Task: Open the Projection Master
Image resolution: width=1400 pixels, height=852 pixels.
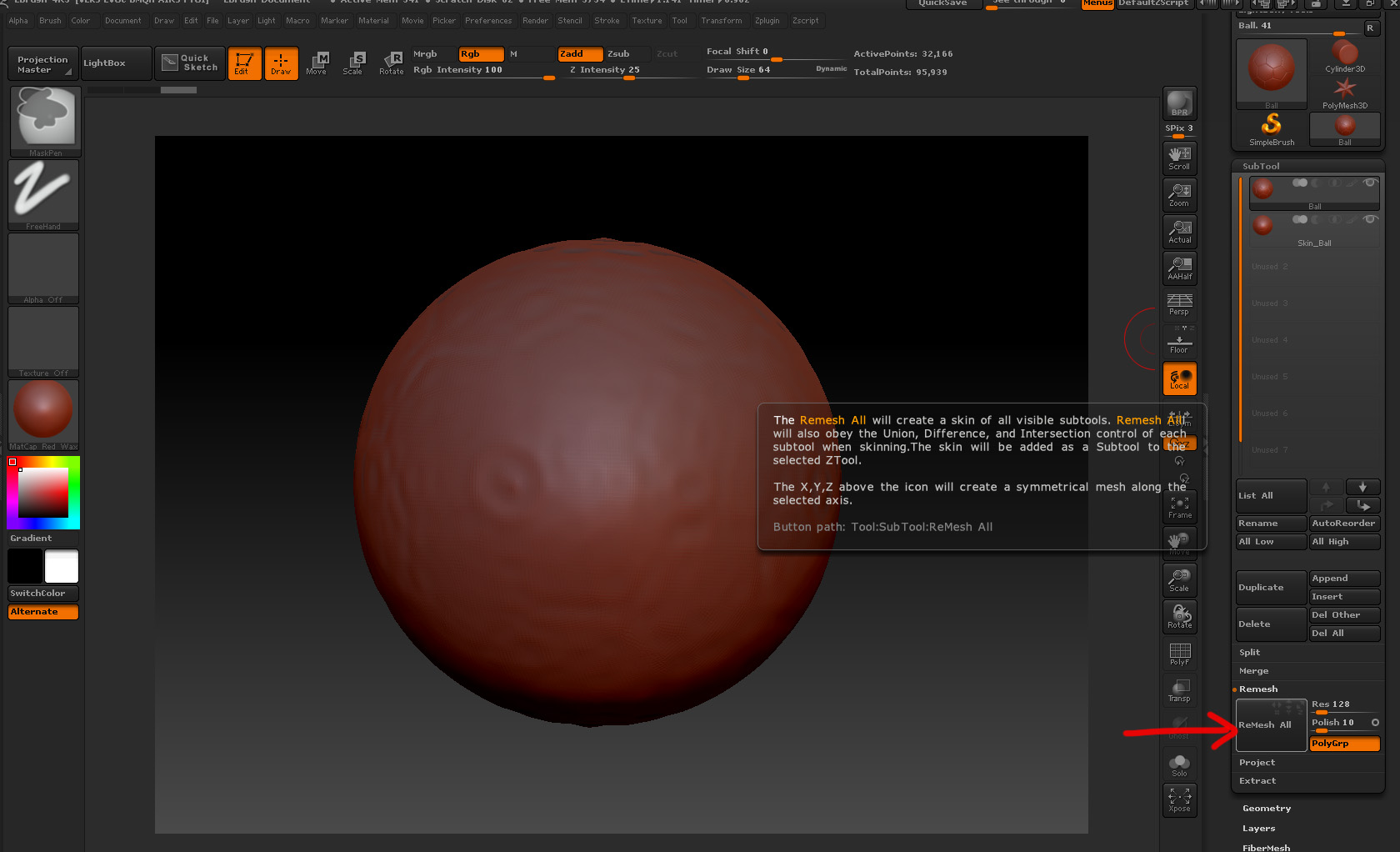Action: [x=43, y=64]
